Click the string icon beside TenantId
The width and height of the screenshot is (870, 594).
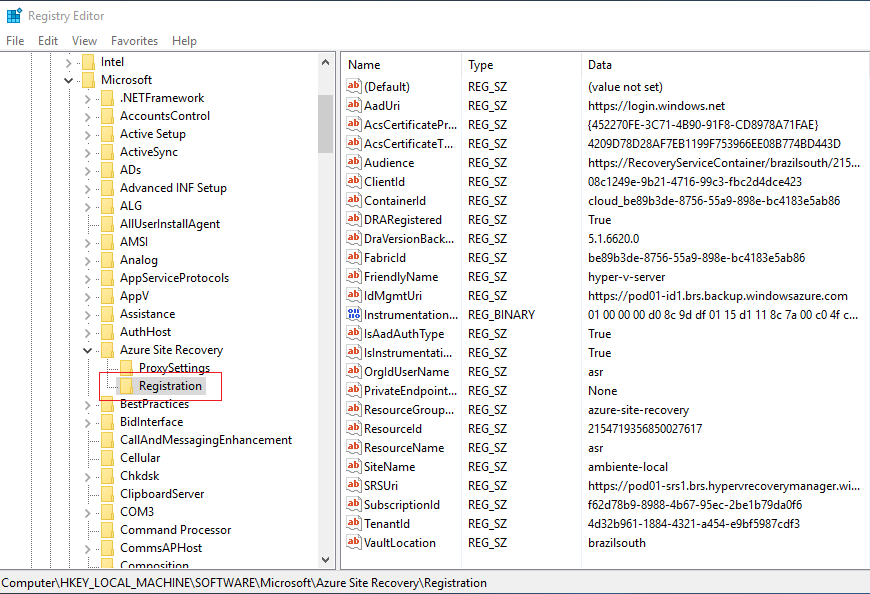(353, 523)
